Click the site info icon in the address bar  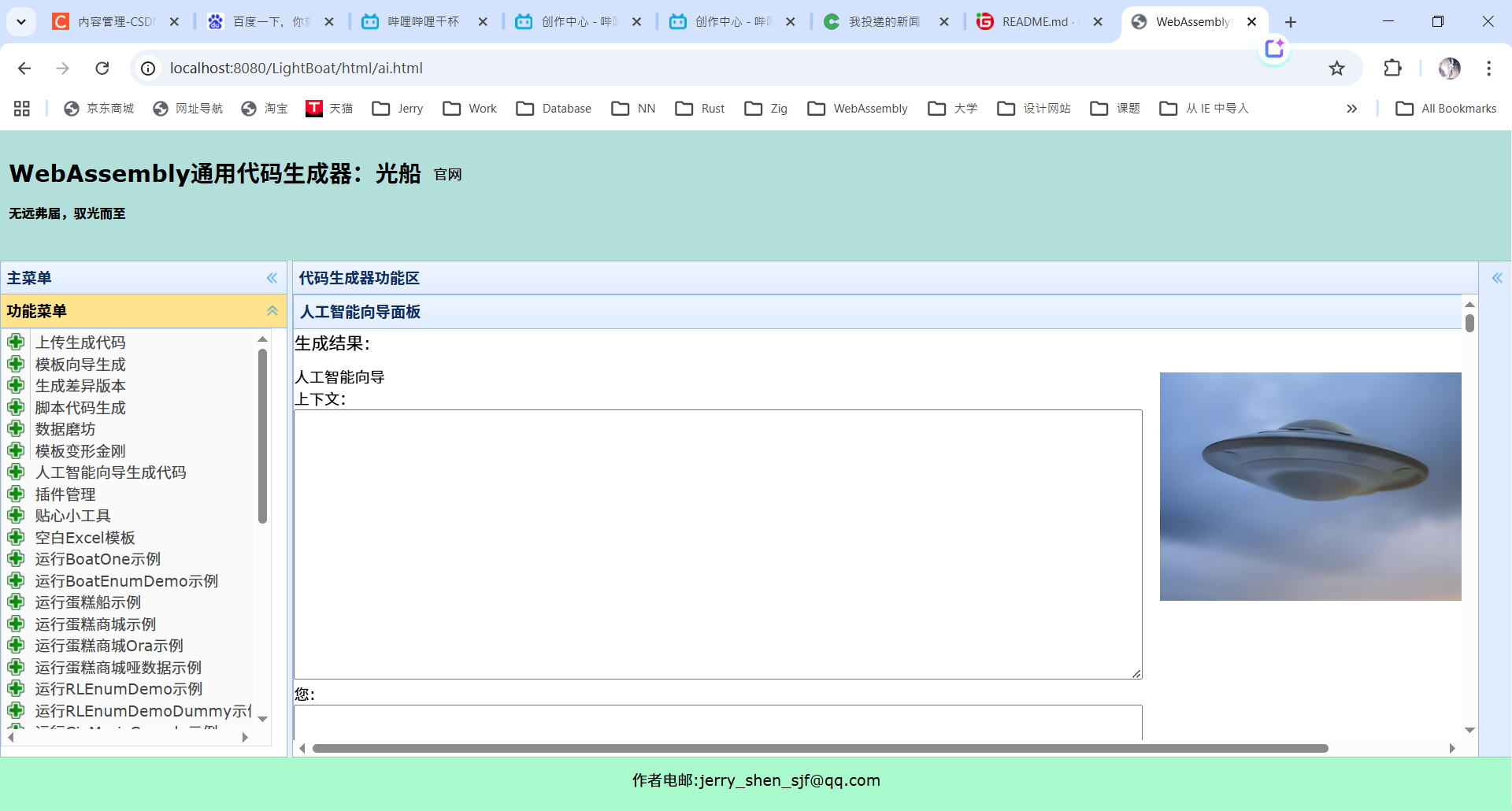click(x=148, y=68)
